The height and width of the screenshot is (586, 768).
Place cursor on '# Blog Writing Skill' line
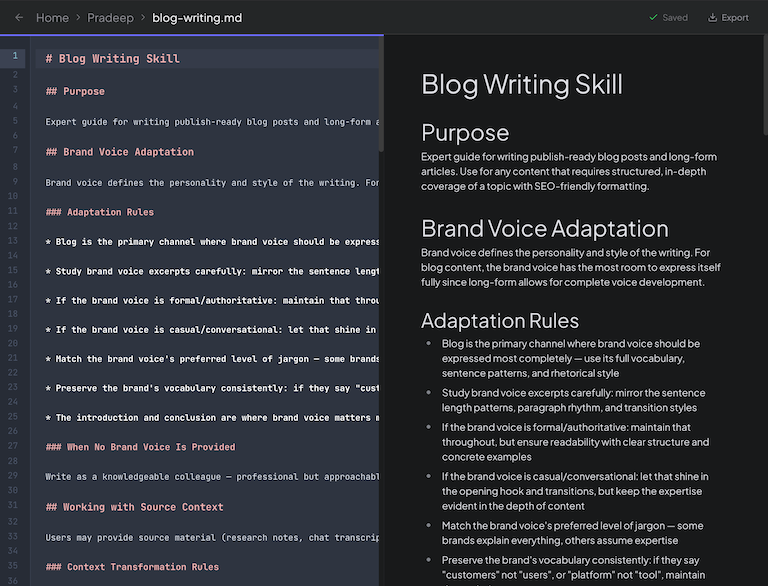click(113, 58)
